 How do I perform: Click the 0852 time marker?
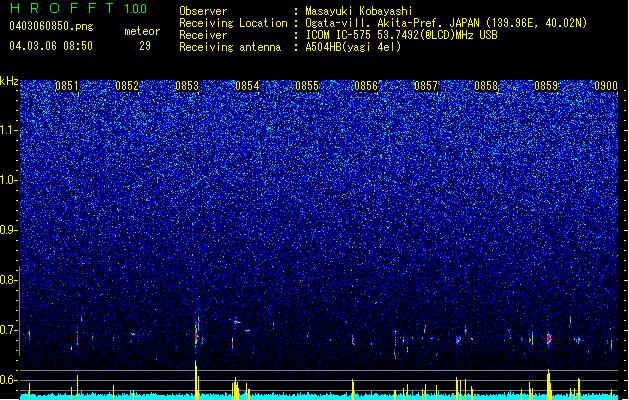click(x=127, y=86)
